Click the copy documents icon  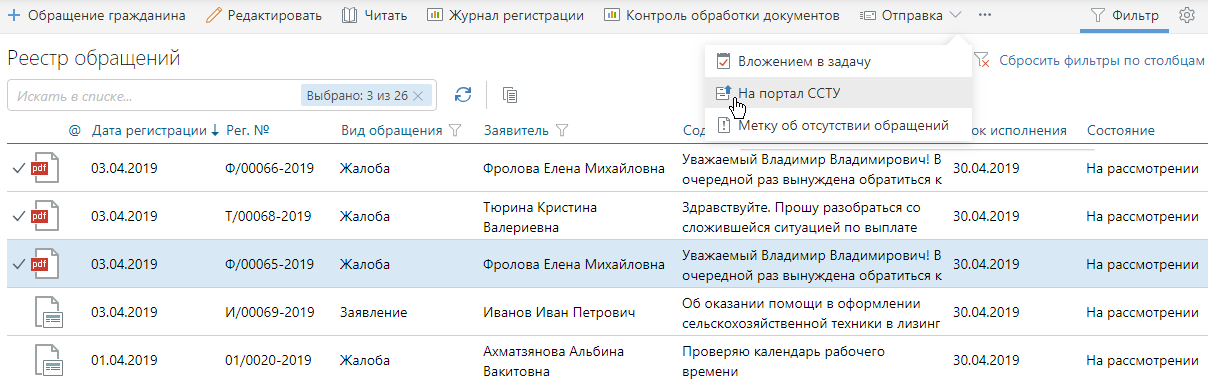tap(510, 95)
